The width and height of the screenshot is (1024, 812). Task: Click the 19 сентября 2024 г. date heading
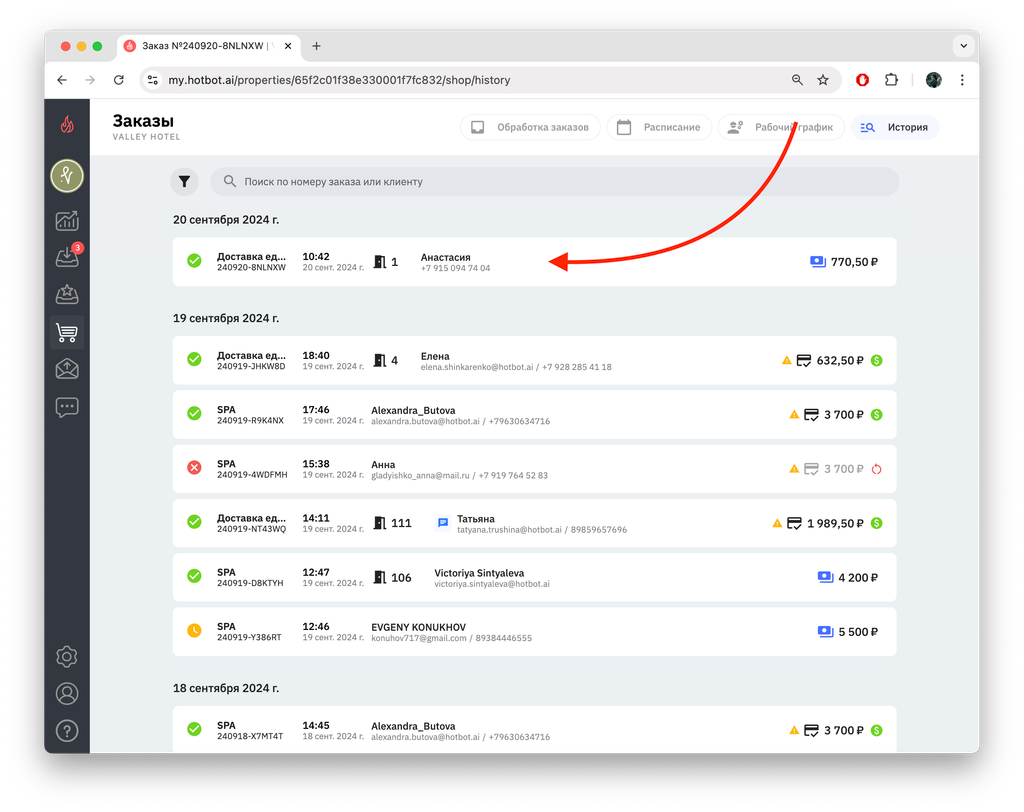[x=225, y=318]
